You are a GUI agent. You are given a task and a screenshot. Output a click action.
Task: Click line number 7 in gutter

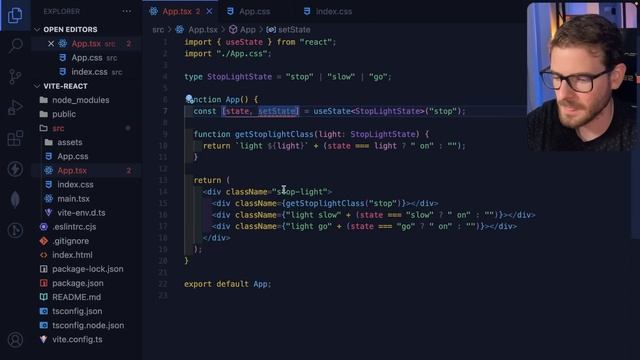coord(165,111)
